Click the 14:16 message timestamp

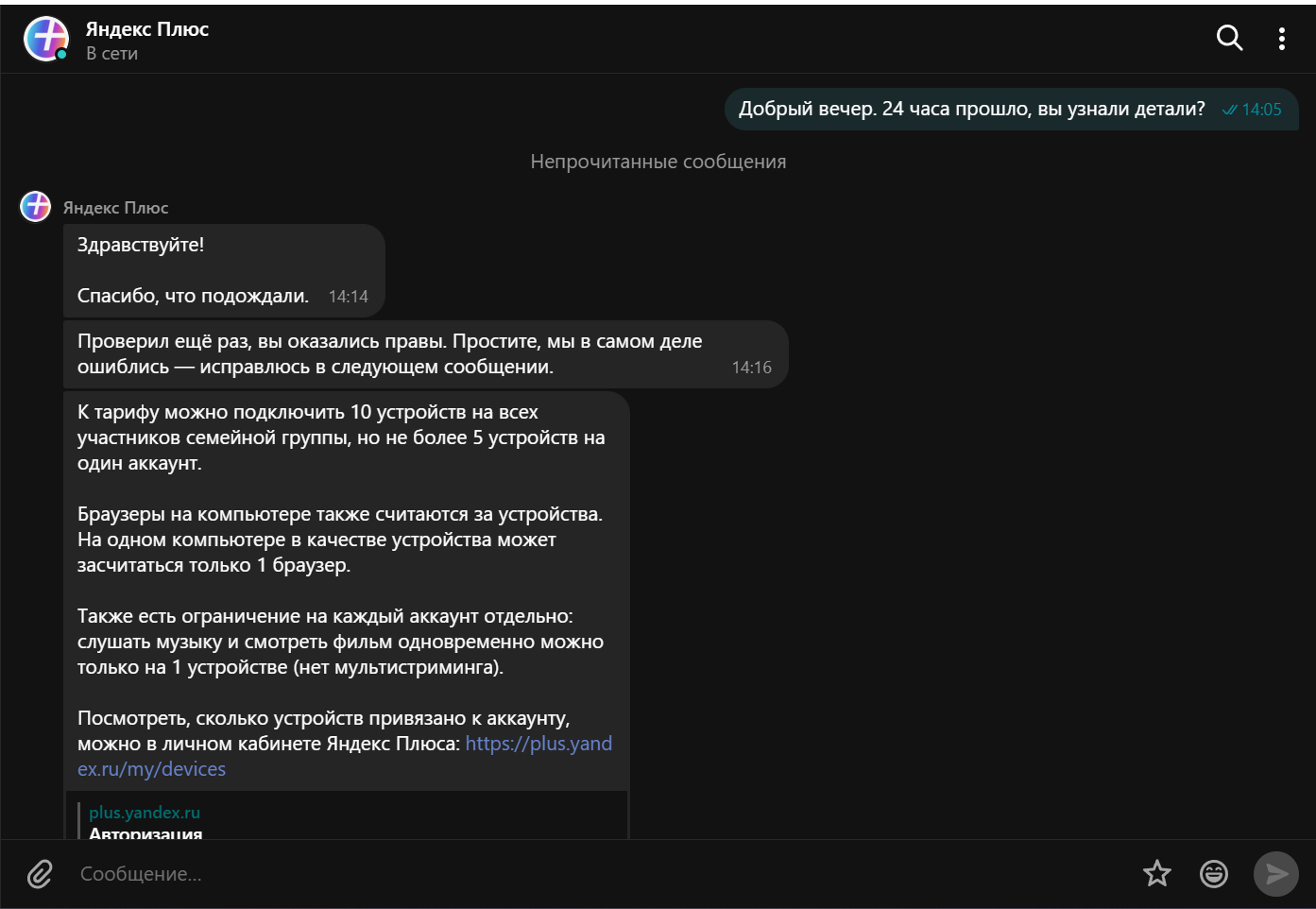[x=752, y=368]
